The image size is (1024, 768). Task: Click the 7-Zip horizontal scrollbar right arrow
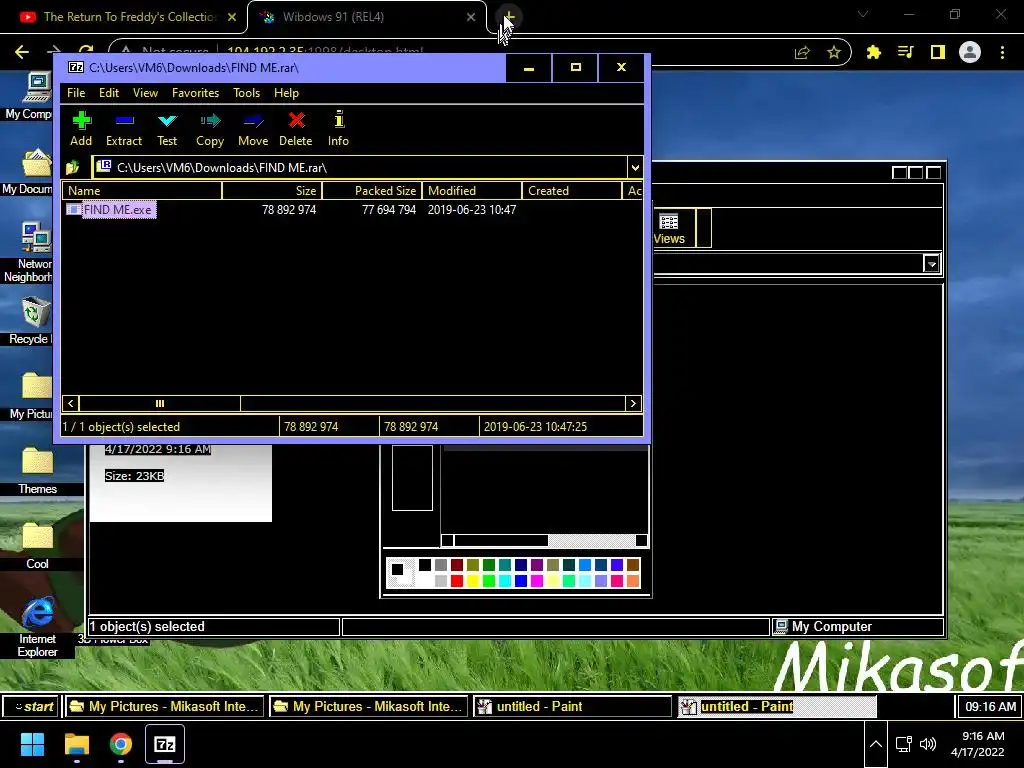pyautogui.click(x=633, y=404)
